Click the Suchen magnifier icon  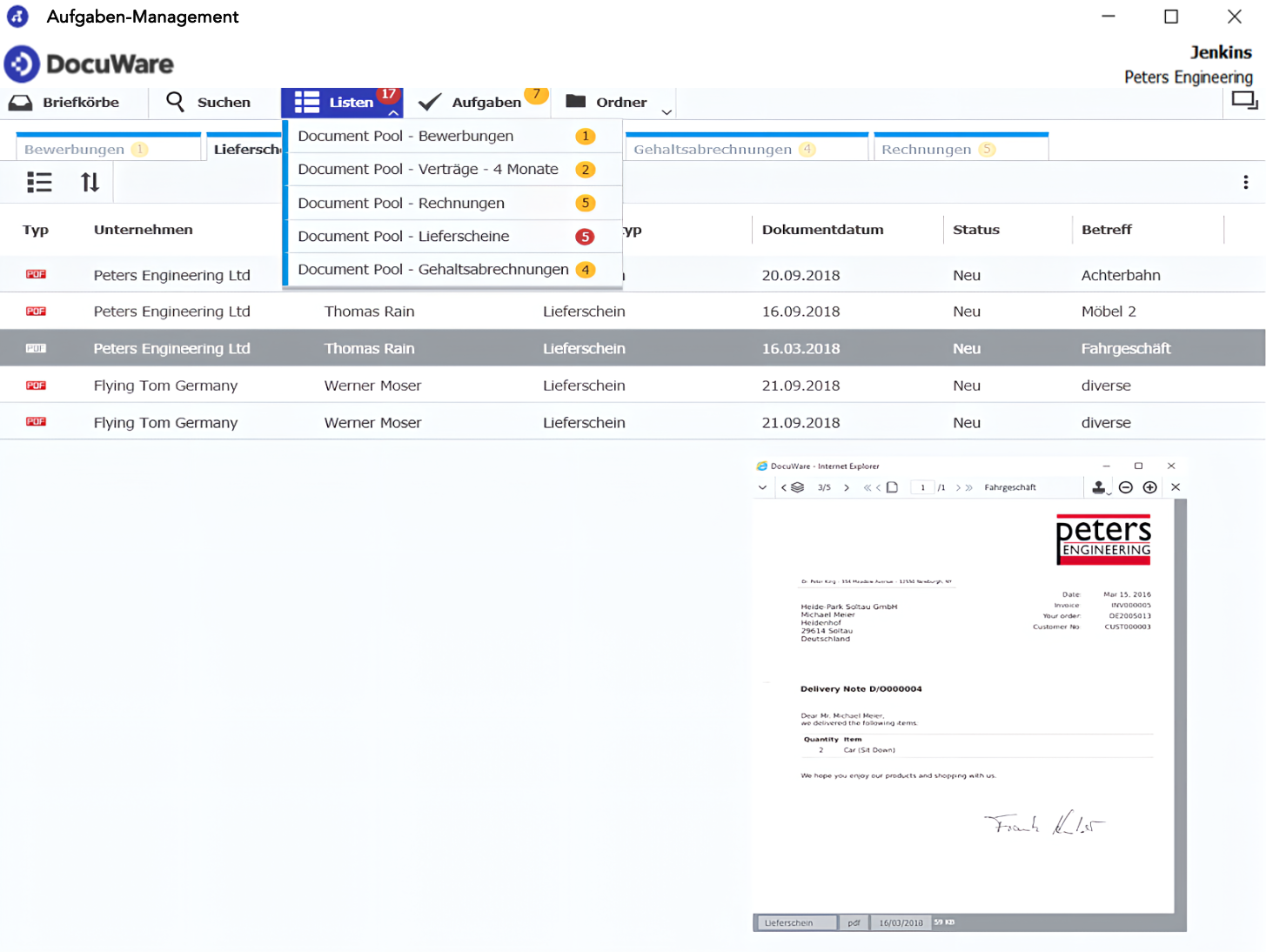coord(175,103)
